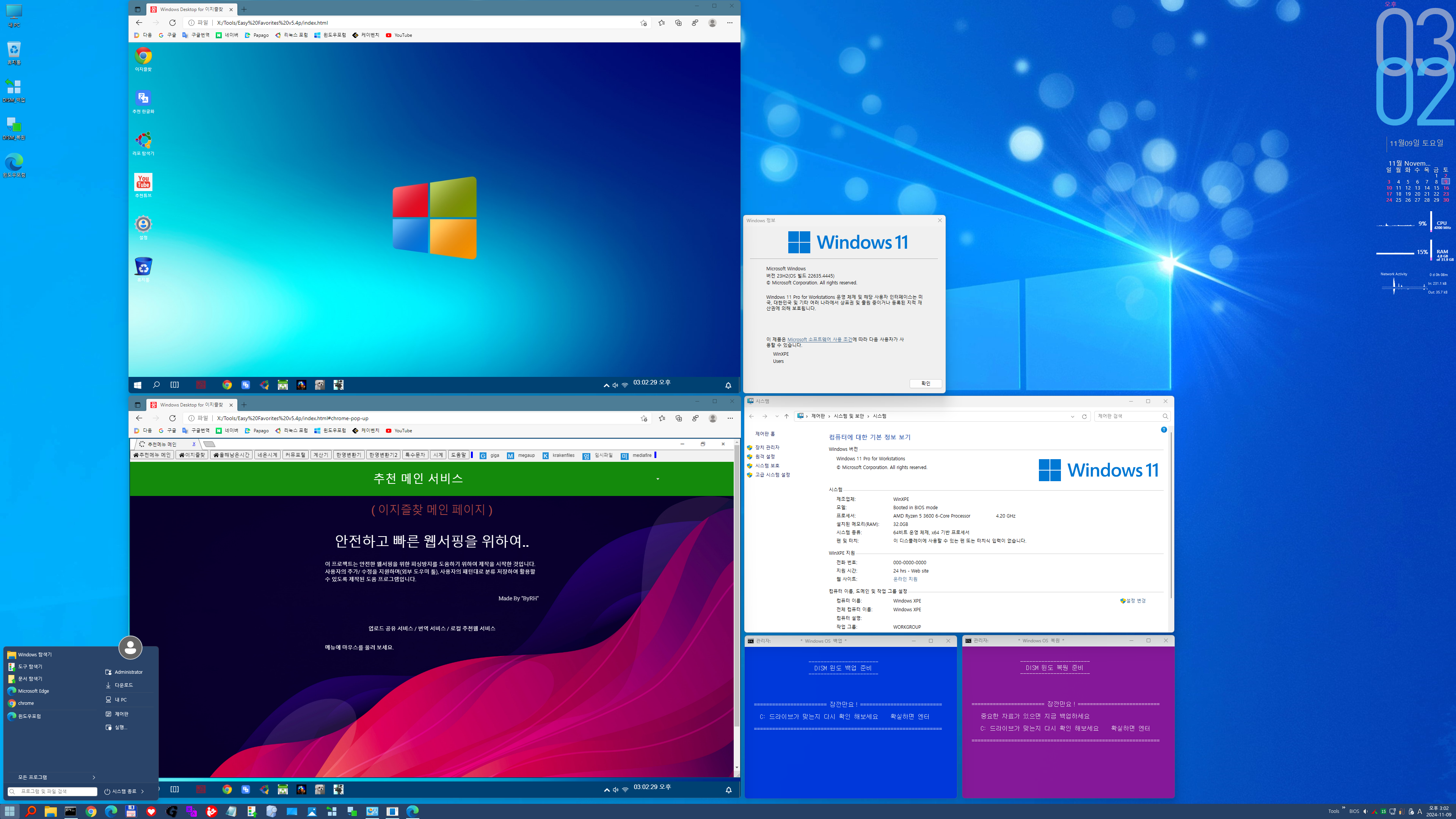This screenshot has height=819, width=1456.
Task: Click the Chrome icon on the 추천 메인 서비스 page taskbar
Action: click(x=227, y=789)
